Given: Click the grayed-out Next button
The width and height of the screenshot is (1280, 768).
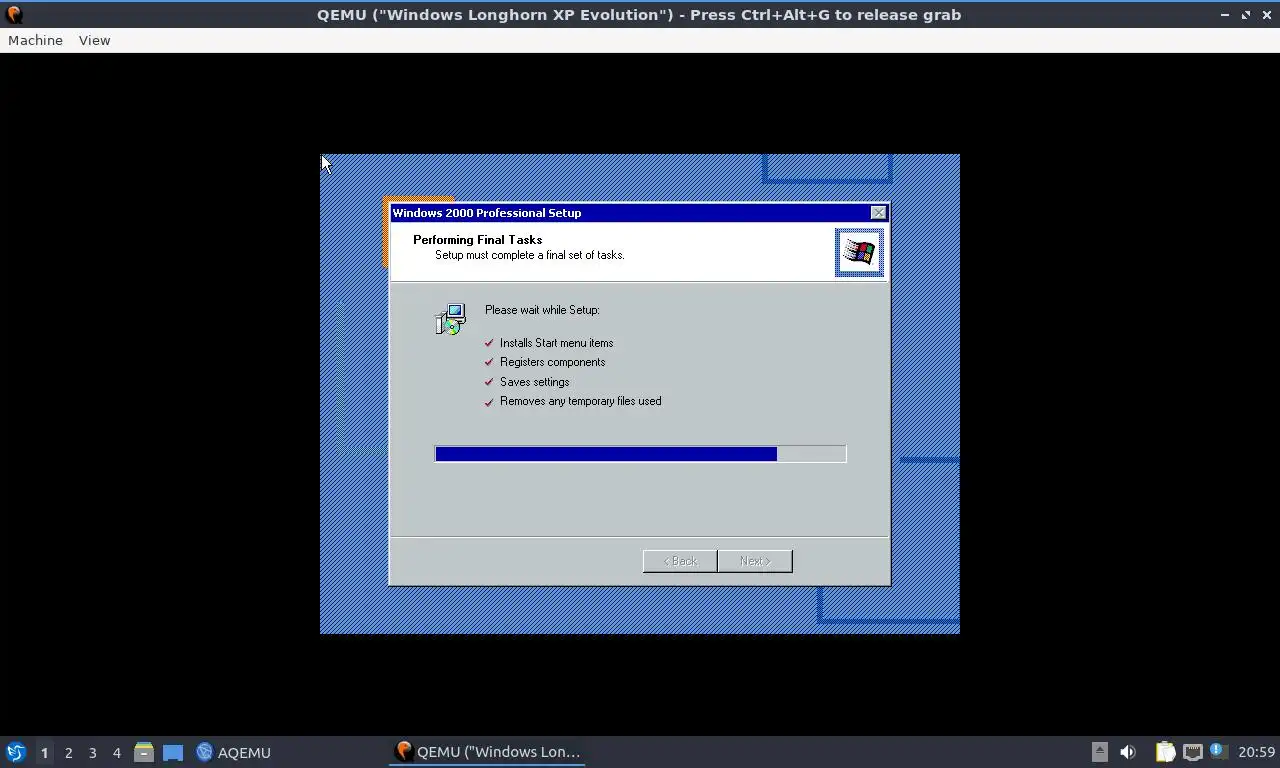Looking at the screenshot, I should coord(755,561).
